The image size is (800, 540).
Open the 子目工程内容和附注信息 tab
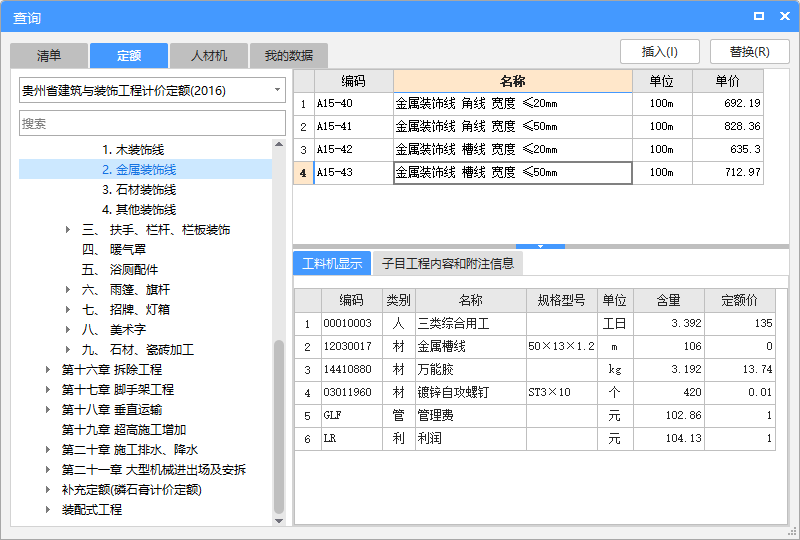point(447,263)
